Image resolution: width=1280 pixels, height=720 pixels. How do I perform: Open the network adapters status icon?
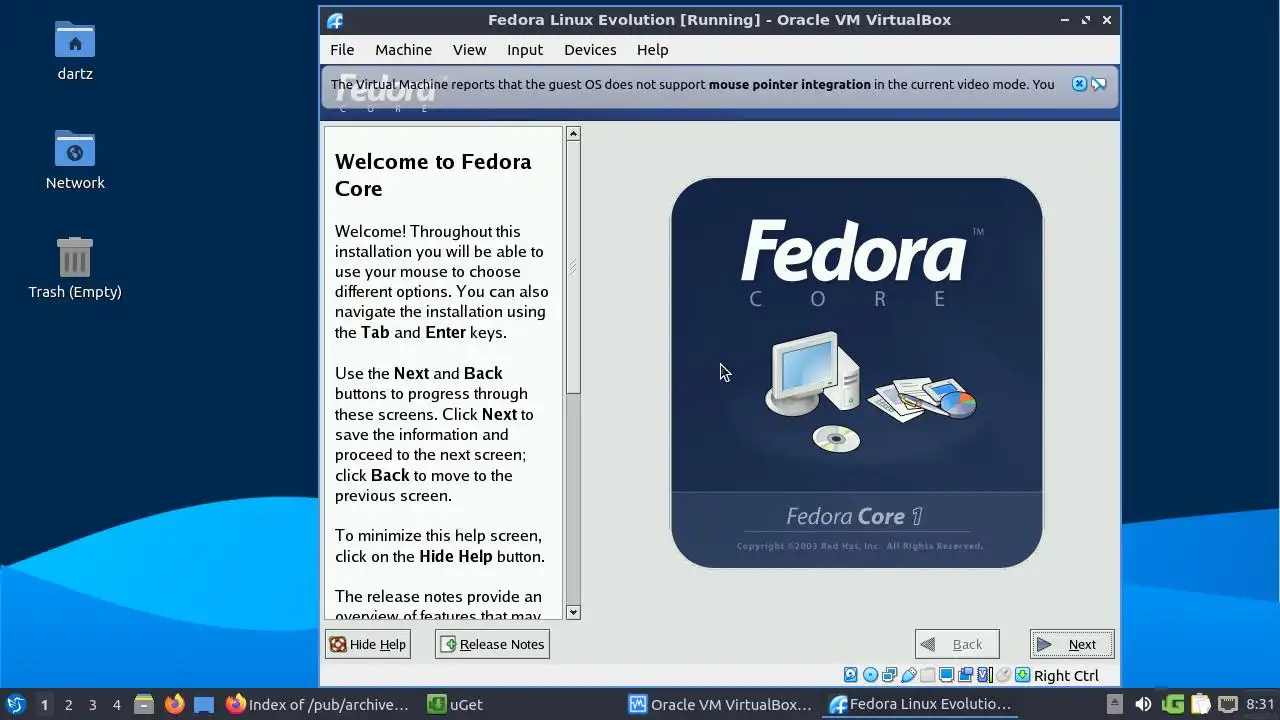(x=889, y=675)
